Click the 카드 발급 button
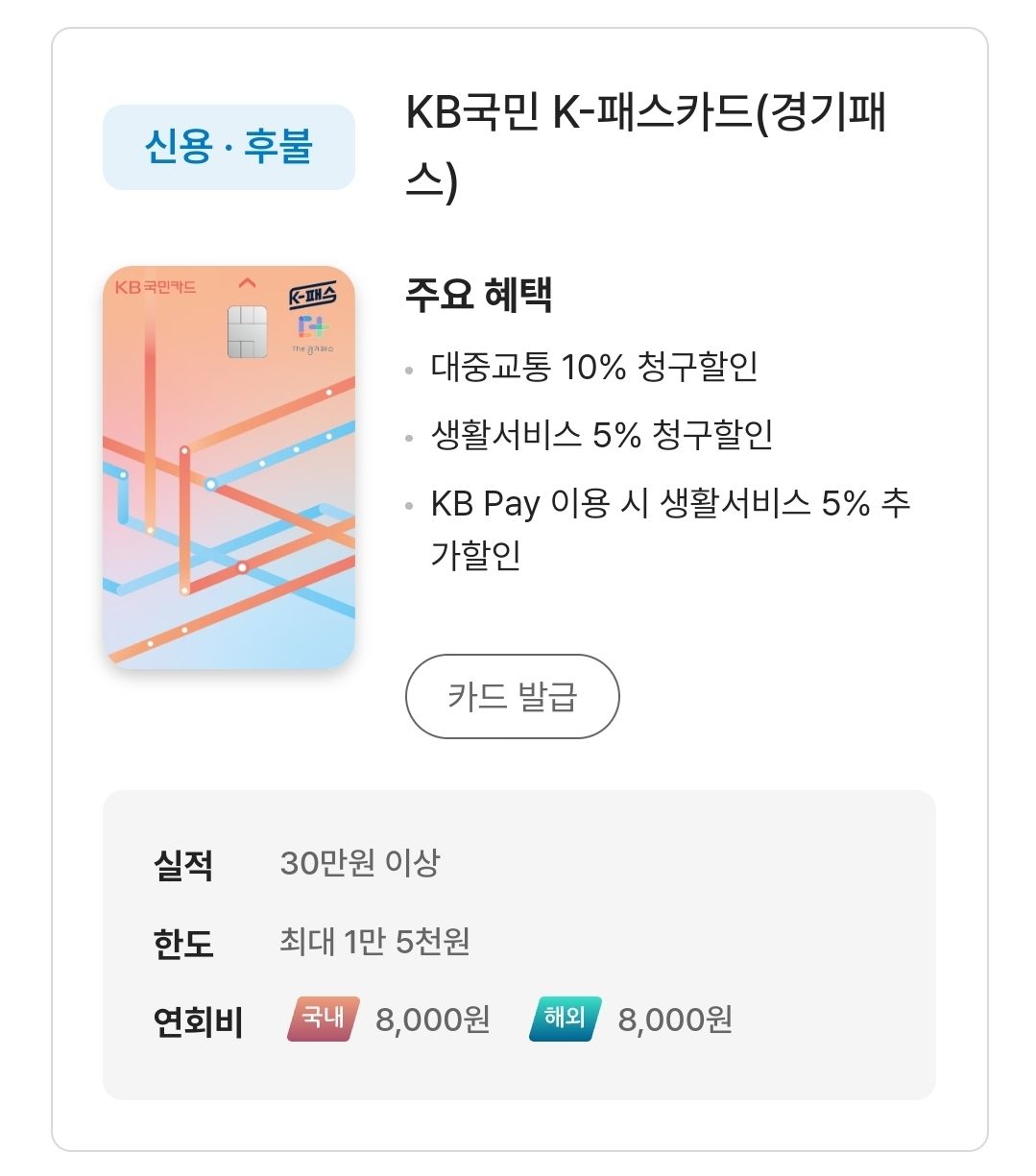Image resolution: width=1036 pixels, height=1176 pixels. [x=515, y=698]
